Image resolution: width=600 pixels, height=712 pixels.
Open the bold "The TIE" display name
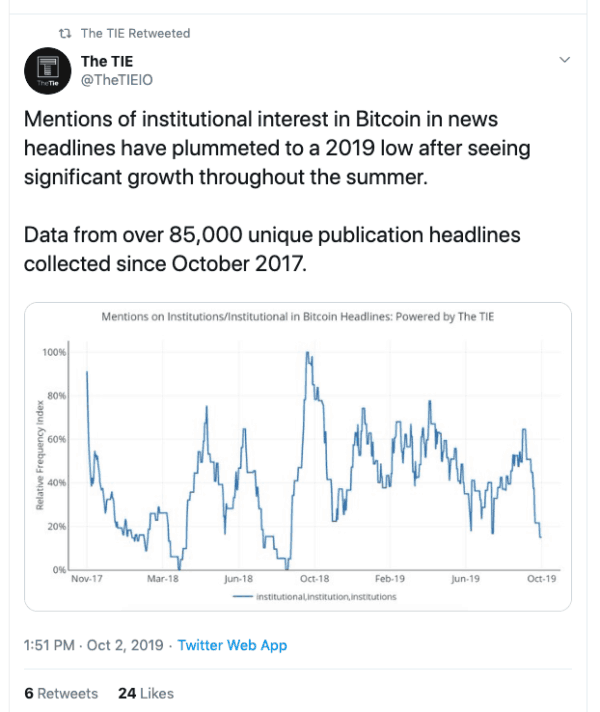[107, 61]
